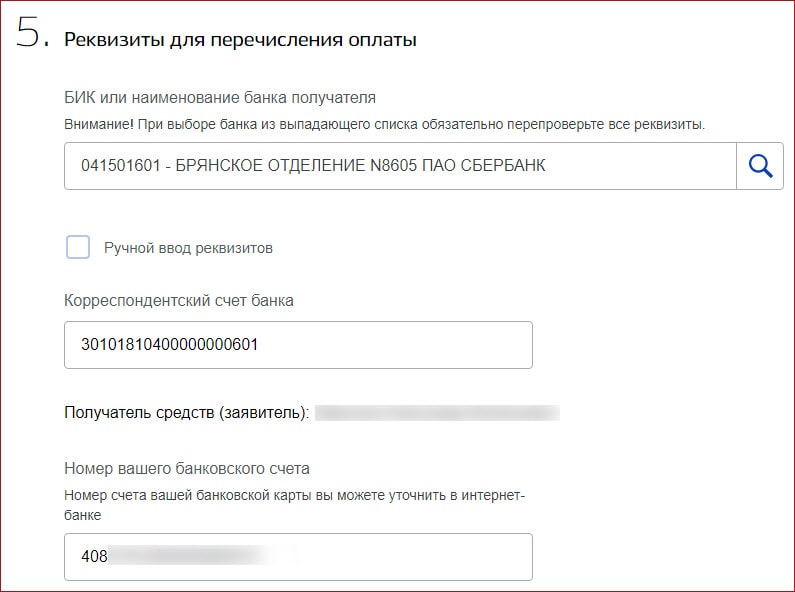Place cursor after 408 in account field
The width and height of the screenshot is (795, 592).
(108, 557)
